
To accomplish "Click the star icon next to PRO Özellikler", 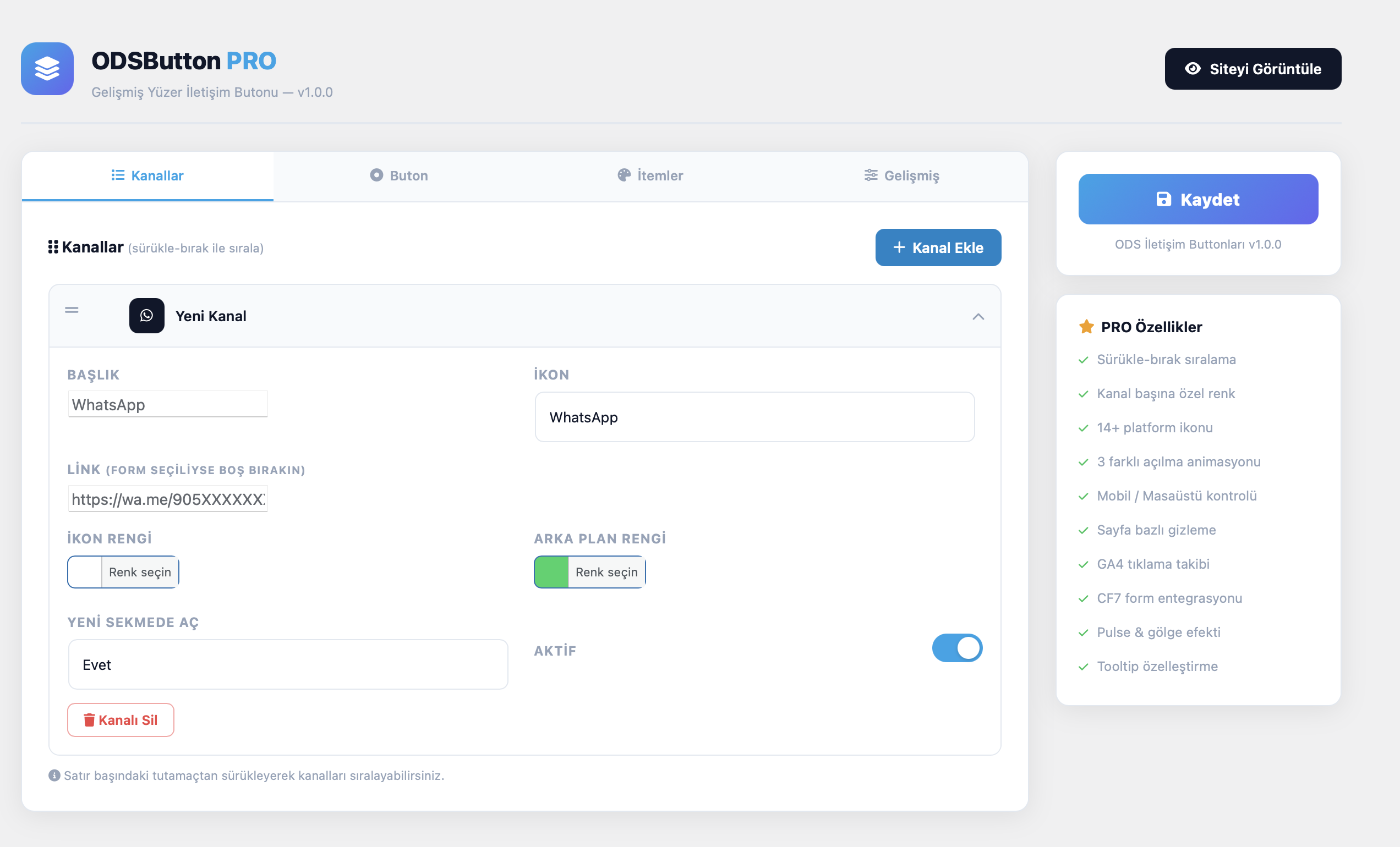I will click(x=1086, y=326).
